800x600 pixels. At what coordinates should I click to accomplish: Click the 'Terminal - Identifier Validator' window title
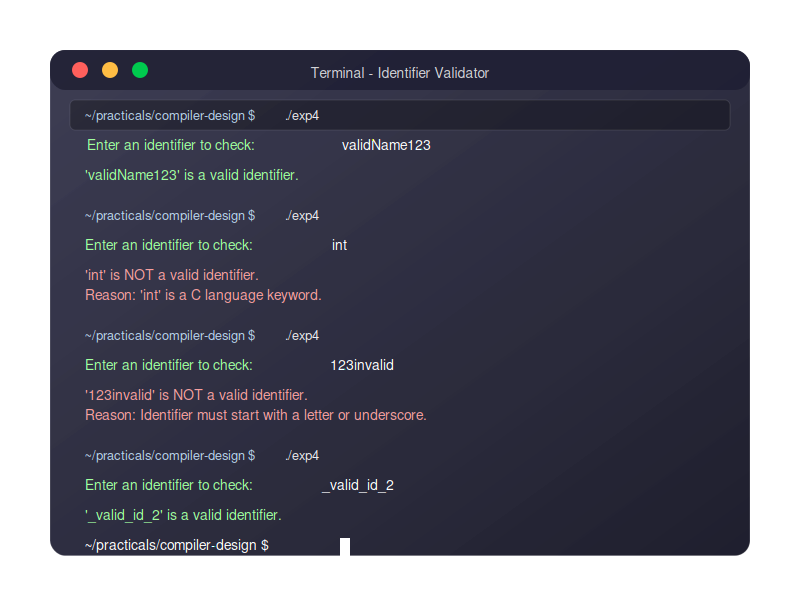(x=399, y=73)
